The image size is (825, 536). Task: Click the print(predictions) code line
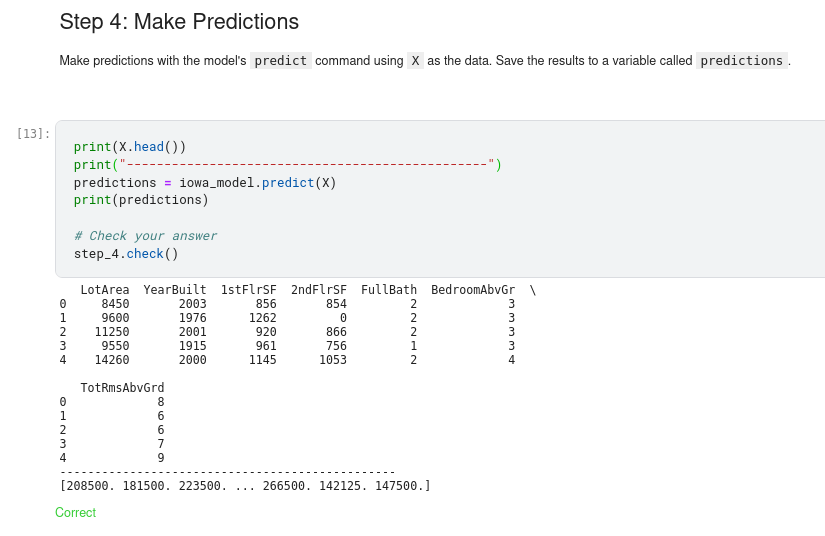141,200
